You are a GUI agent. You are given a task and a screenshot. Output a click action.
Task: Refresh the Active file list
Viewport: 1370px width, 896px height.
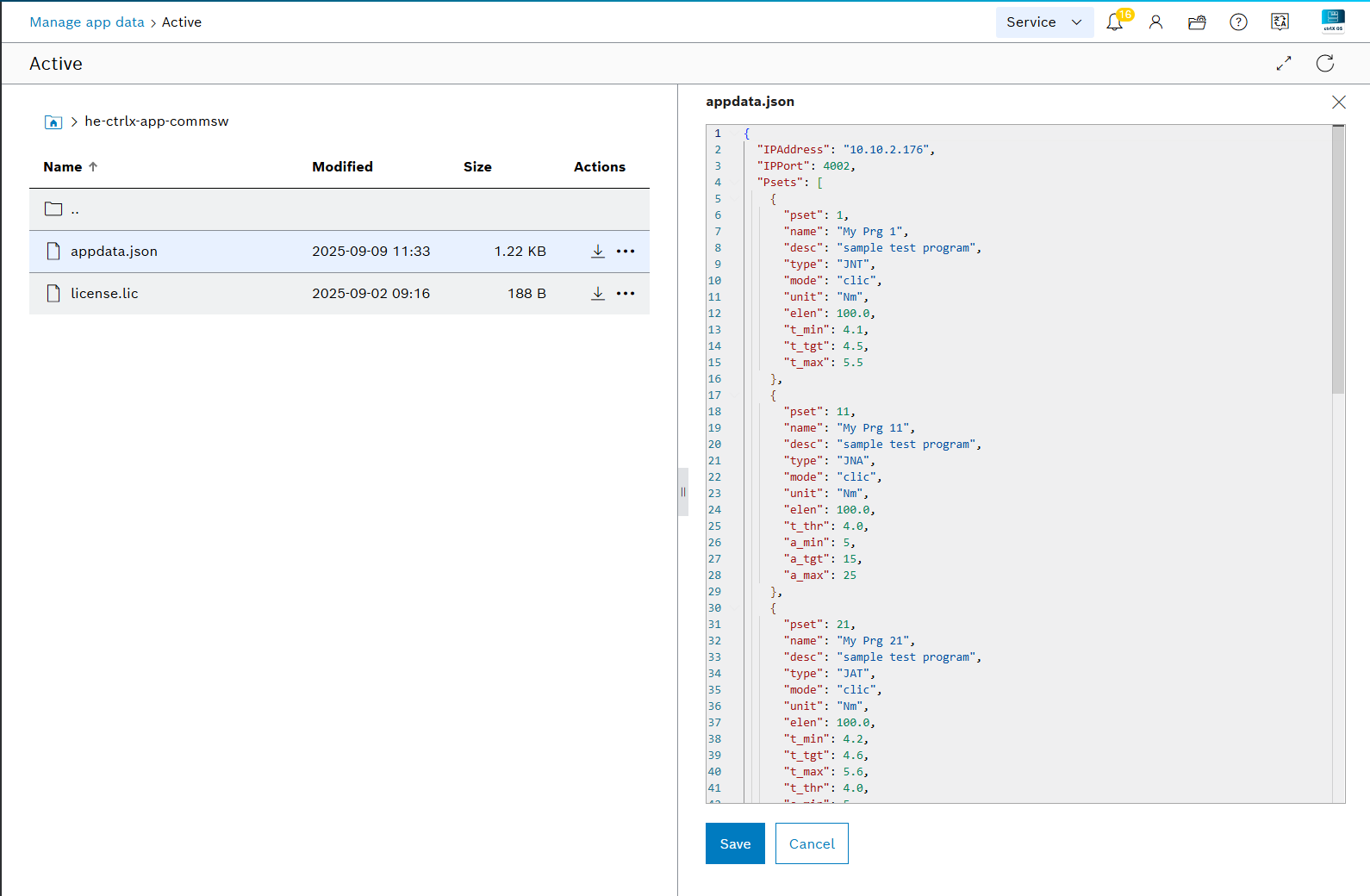coord(1325,64)
